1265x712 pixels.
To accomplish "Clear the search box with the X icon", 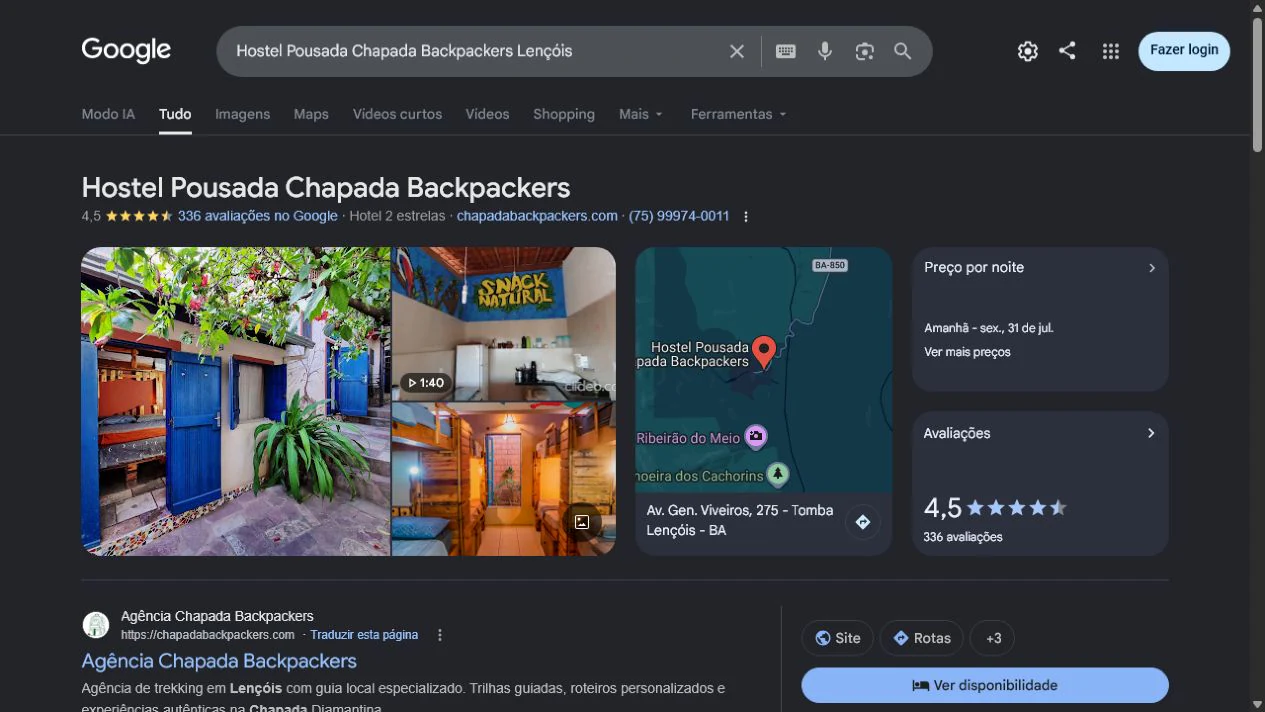I will (737, 51).
